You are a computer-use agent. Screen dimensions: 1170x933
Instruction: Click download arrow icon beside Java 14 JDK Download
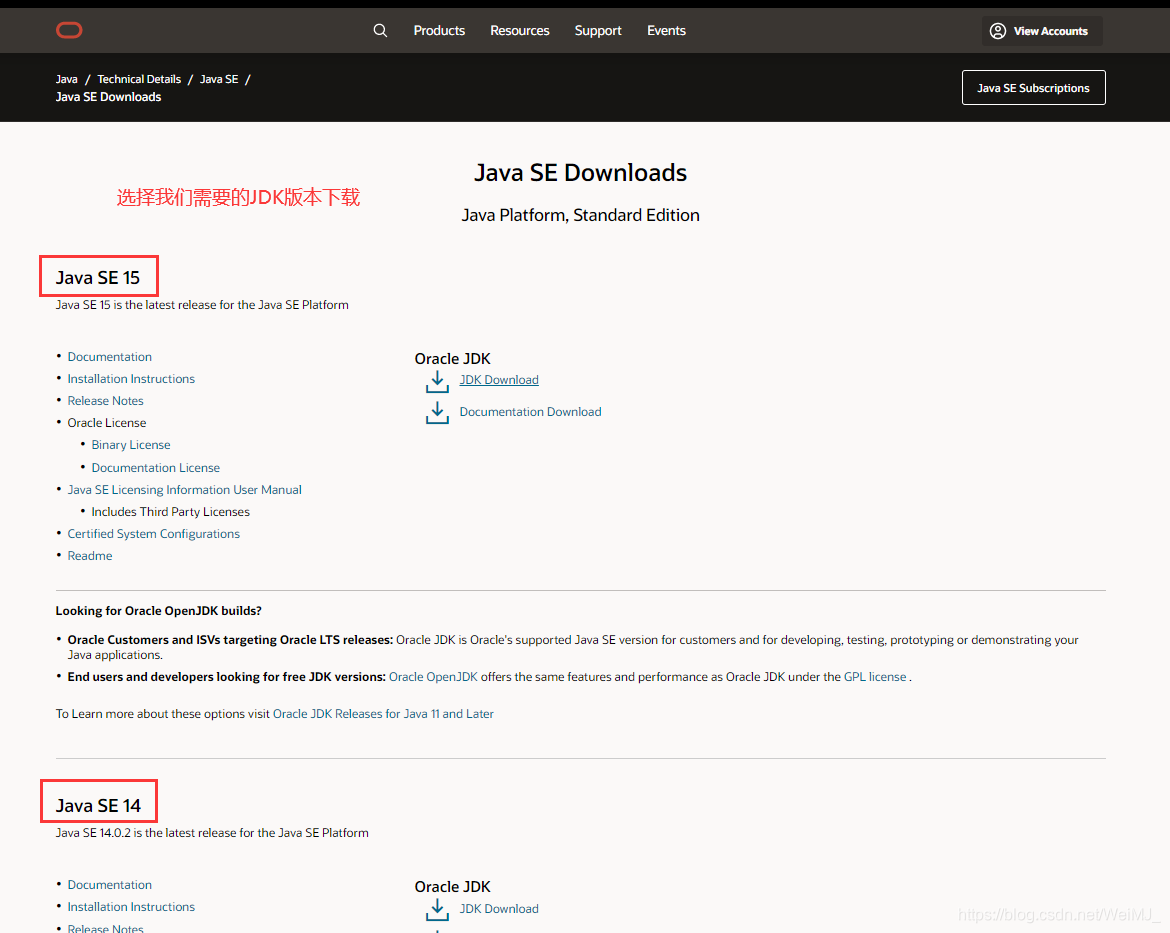click(437, 909)
